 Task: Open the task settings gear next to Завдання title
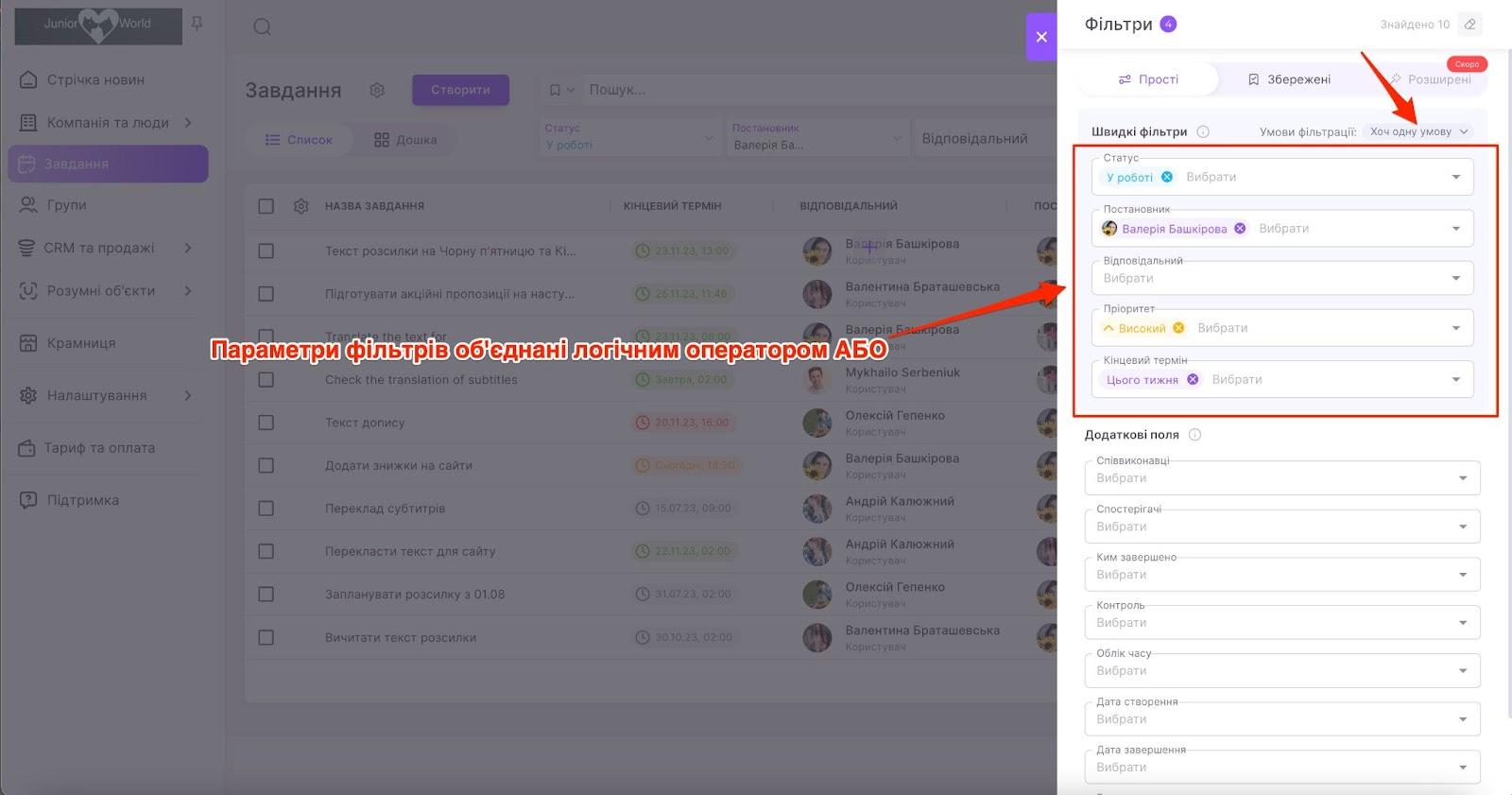(x=377, y=90)
